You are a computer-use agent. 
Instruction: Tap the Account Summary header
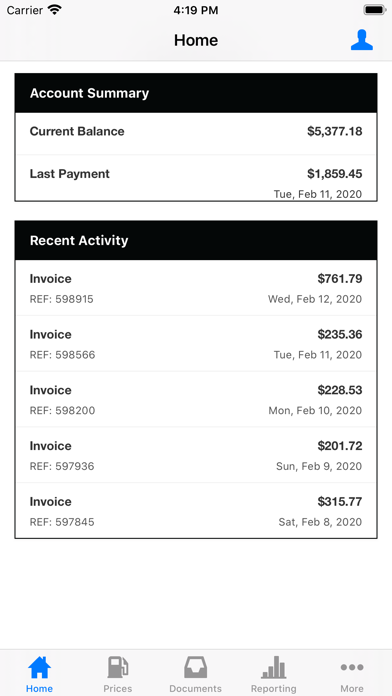tap(196, 93)
